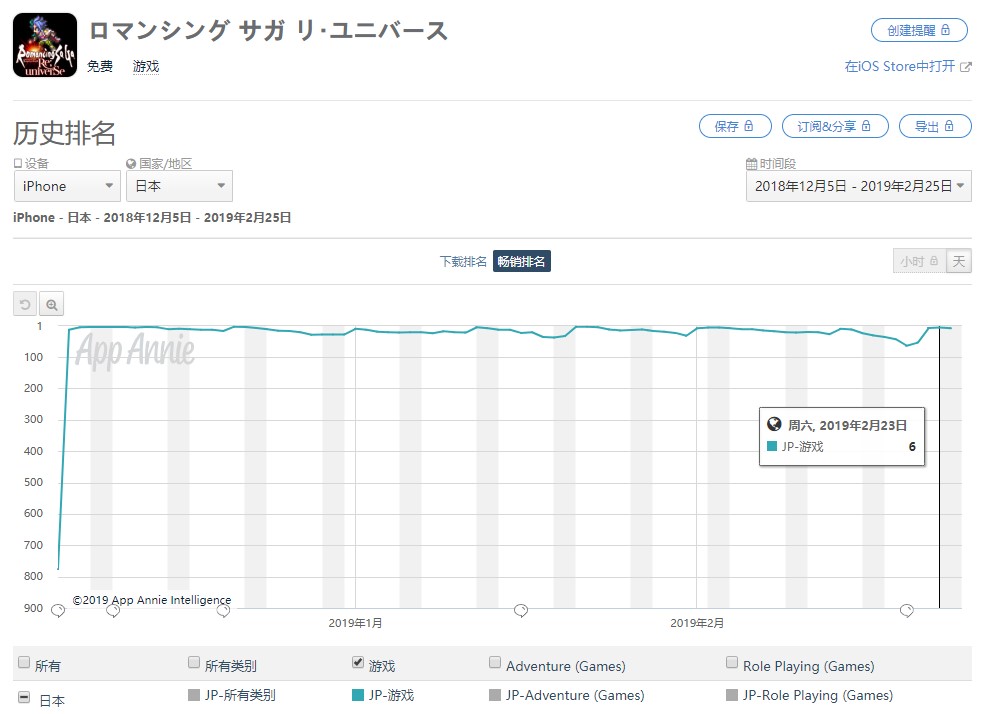Open the 日本 country dropdown
Image resolution: width=991 pixels, height=714 pixels.
[179, 186]
